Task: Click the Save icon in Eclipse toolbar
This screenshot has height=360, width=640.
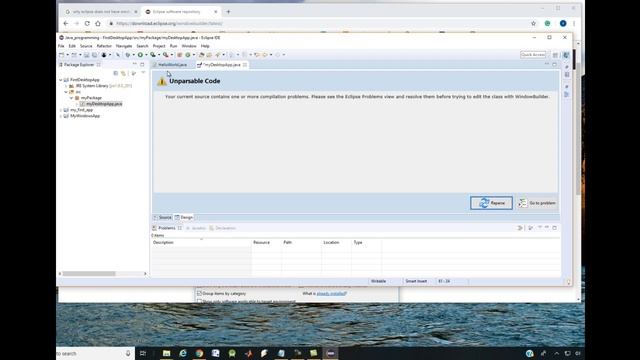Action: click(87, 55)
